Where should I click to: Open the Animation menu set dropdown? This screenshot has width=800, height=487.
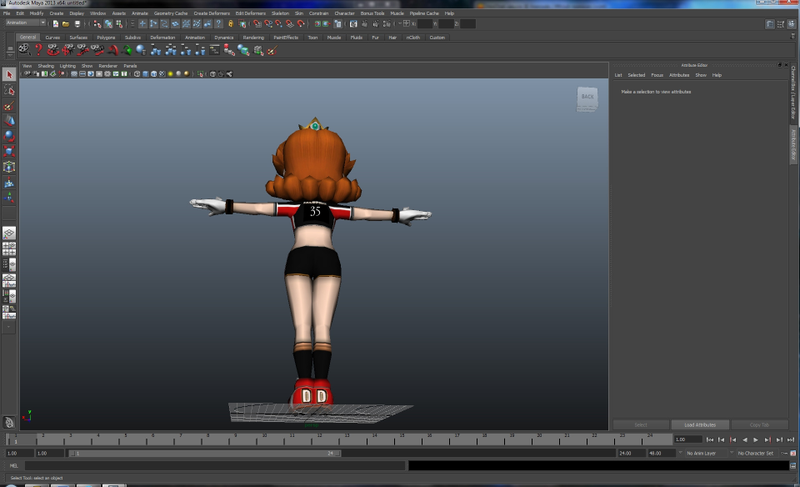coord(26,23)
